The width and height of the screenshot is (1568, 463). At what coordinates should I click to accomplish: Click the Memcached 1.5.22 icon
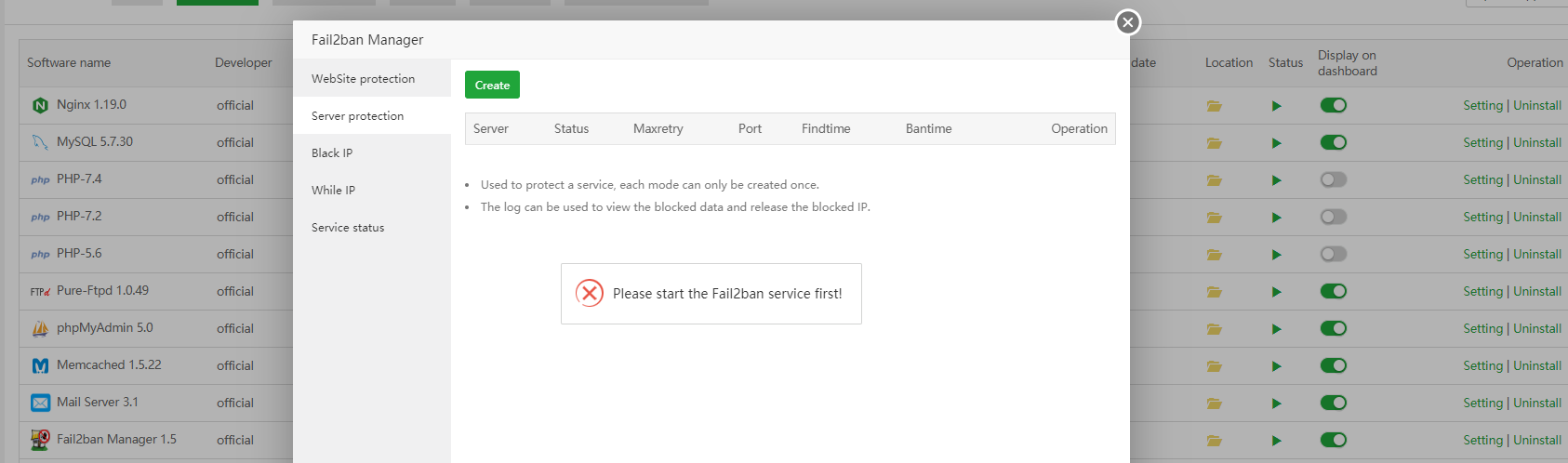pyautogui.click(x=40, y=365)
